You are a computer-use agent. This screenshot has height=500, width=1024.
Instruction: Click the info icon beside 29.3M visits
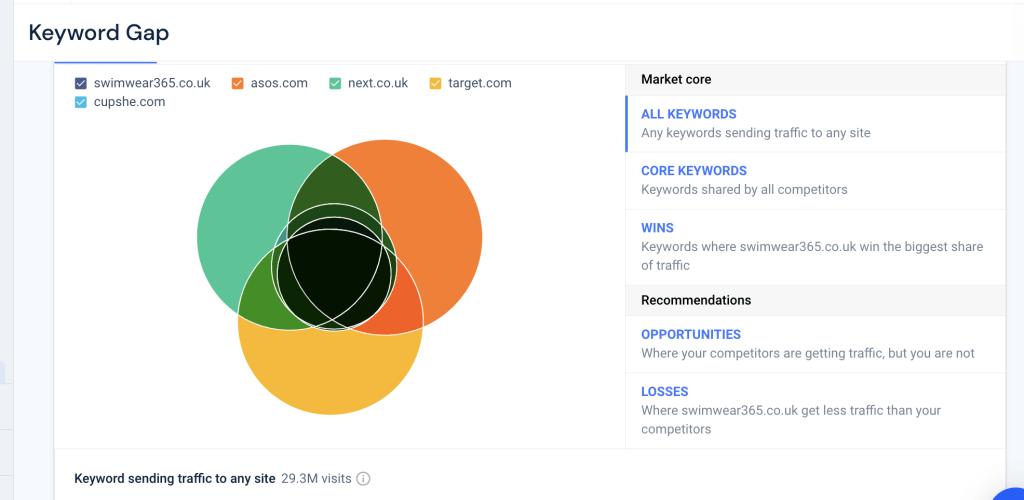[x=363, y=479]
